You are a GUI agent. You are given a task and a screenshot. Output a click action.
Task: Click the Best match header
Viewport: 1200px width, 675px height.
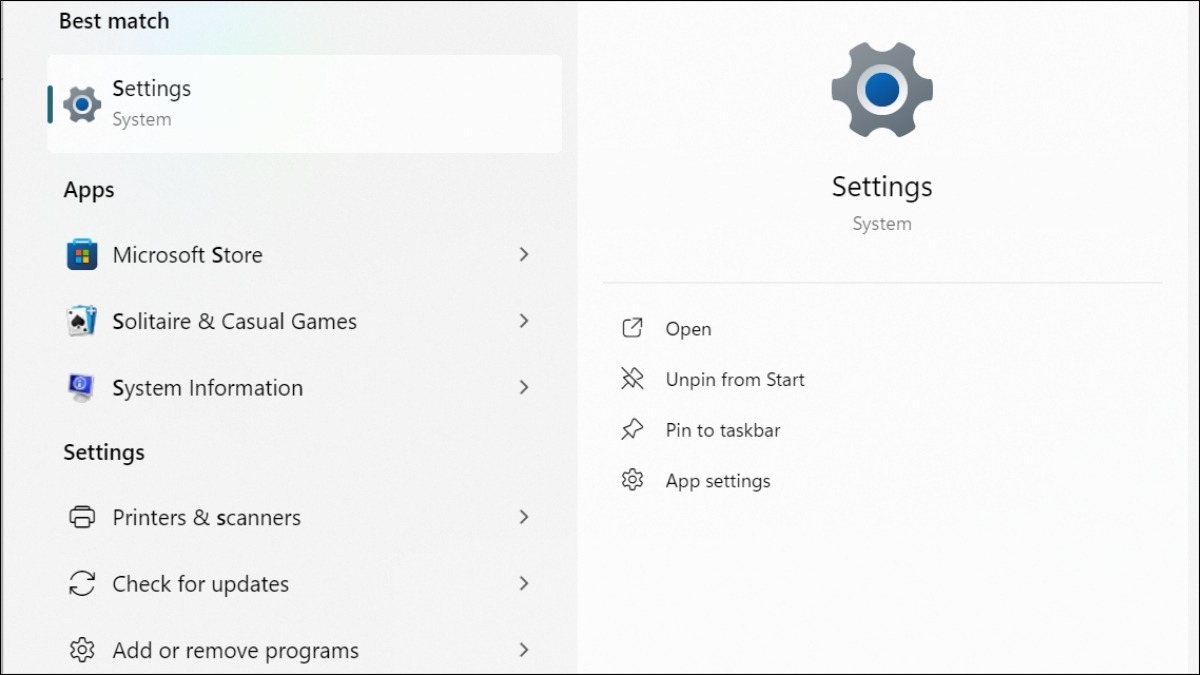coord(114,21)
